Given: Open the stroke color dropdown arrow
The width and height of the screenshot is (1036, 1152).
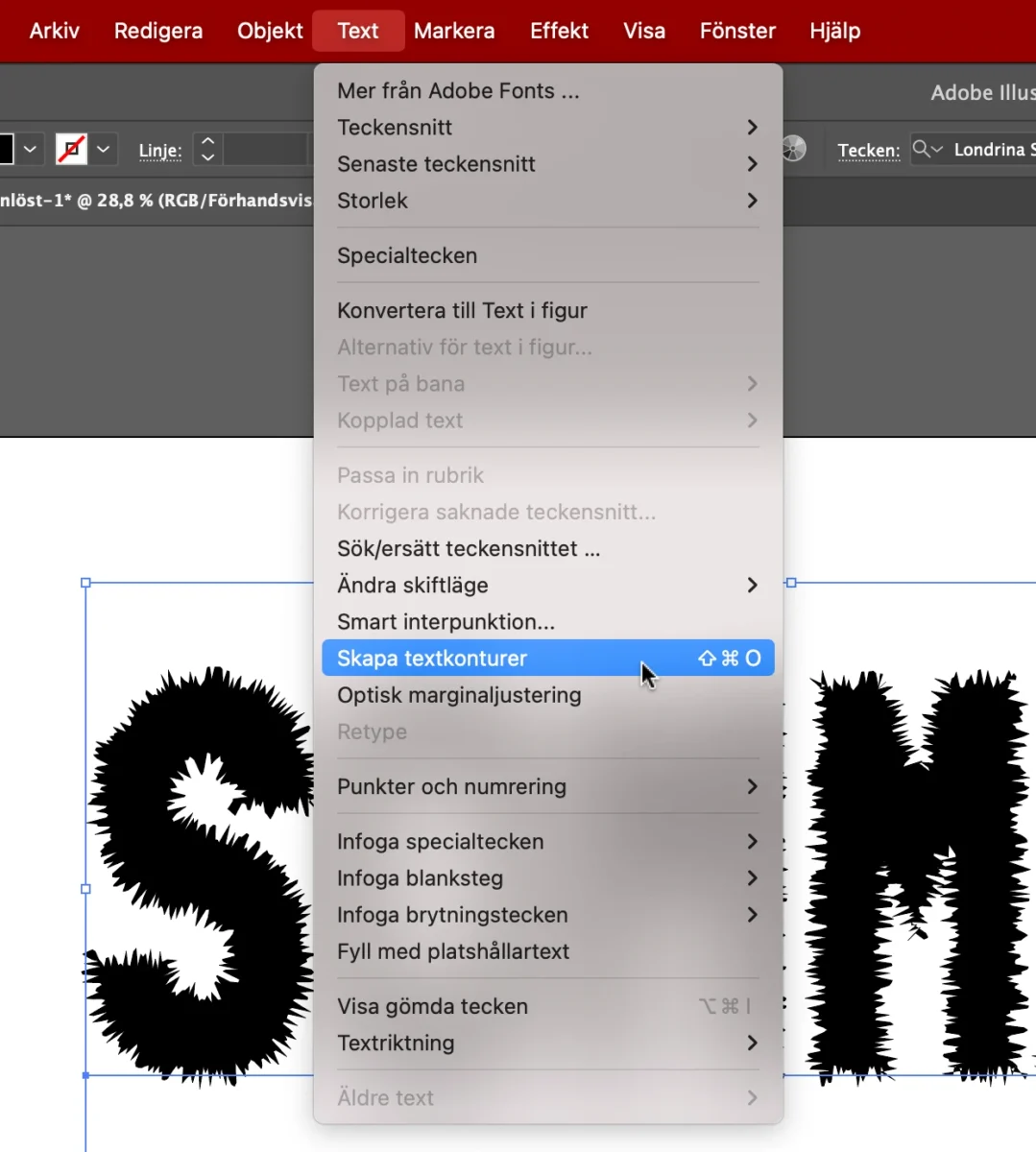Looking at the screenshot, I should (103, 149).
